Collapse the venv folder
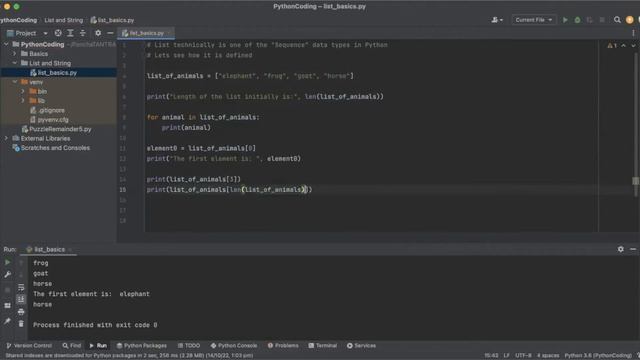The width and height of the screenshot is (640, 360). coord(15,82)
